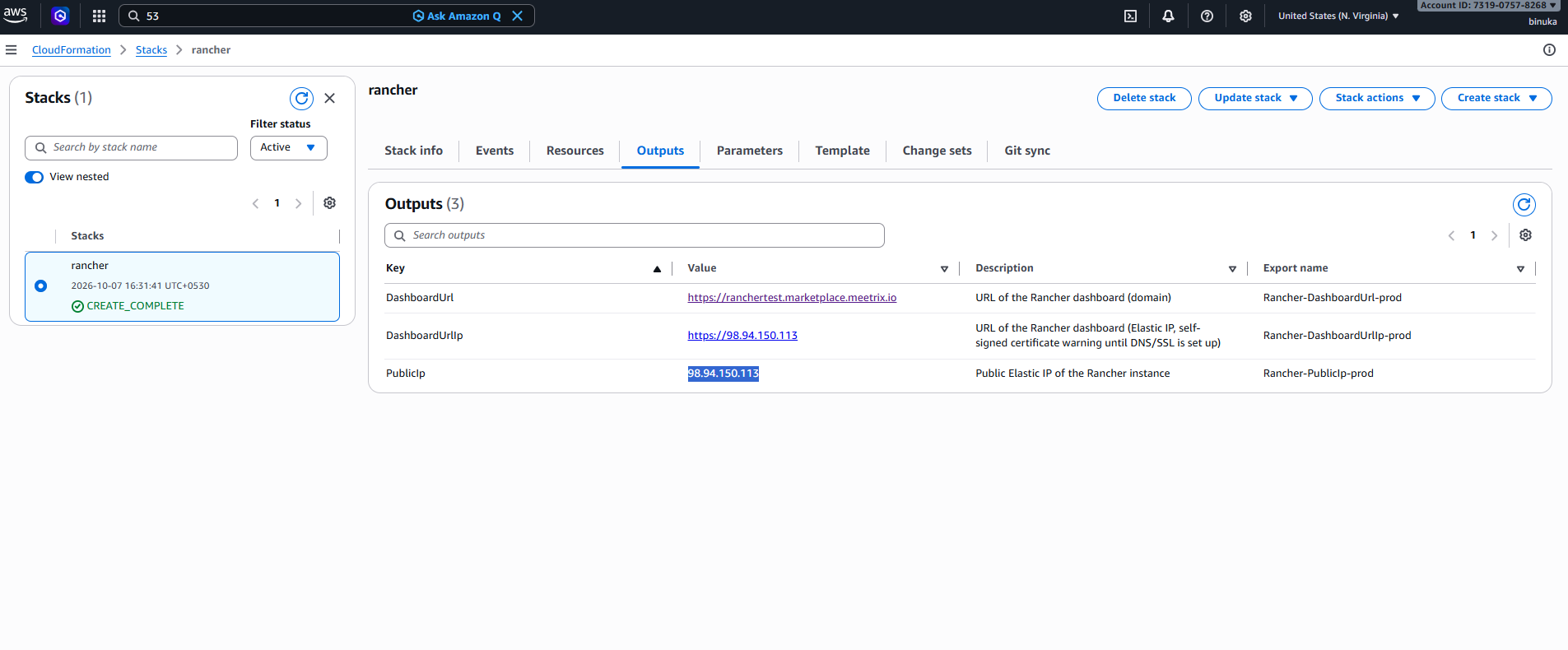Refresh the Stacks list

302,99
